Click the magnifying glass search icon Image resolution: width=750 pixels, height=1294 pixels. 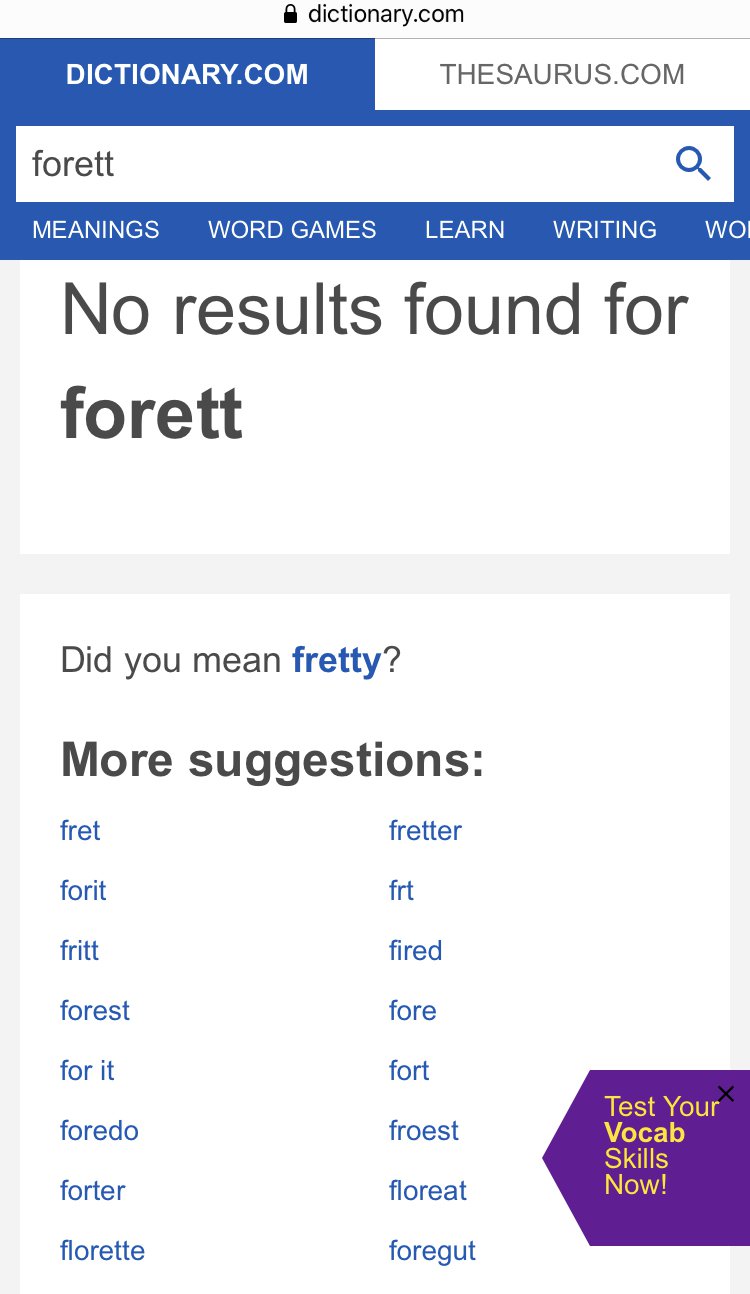(693, 163)
